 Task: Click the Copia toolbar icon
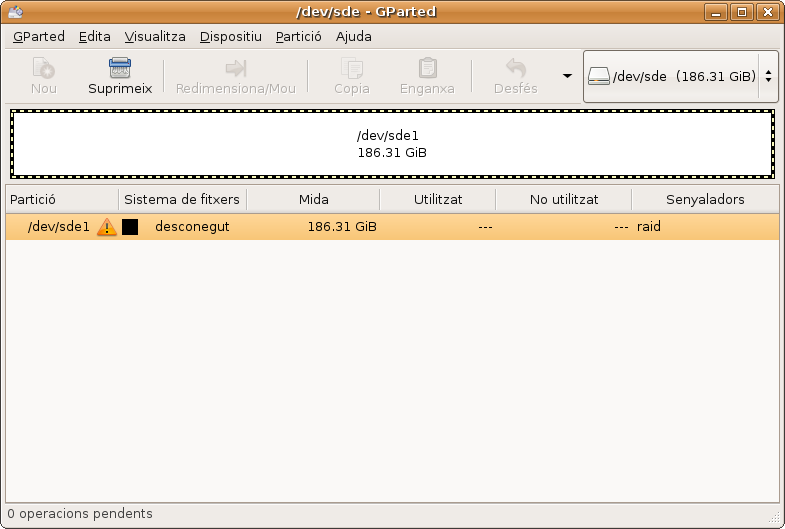tap(351, 69)
